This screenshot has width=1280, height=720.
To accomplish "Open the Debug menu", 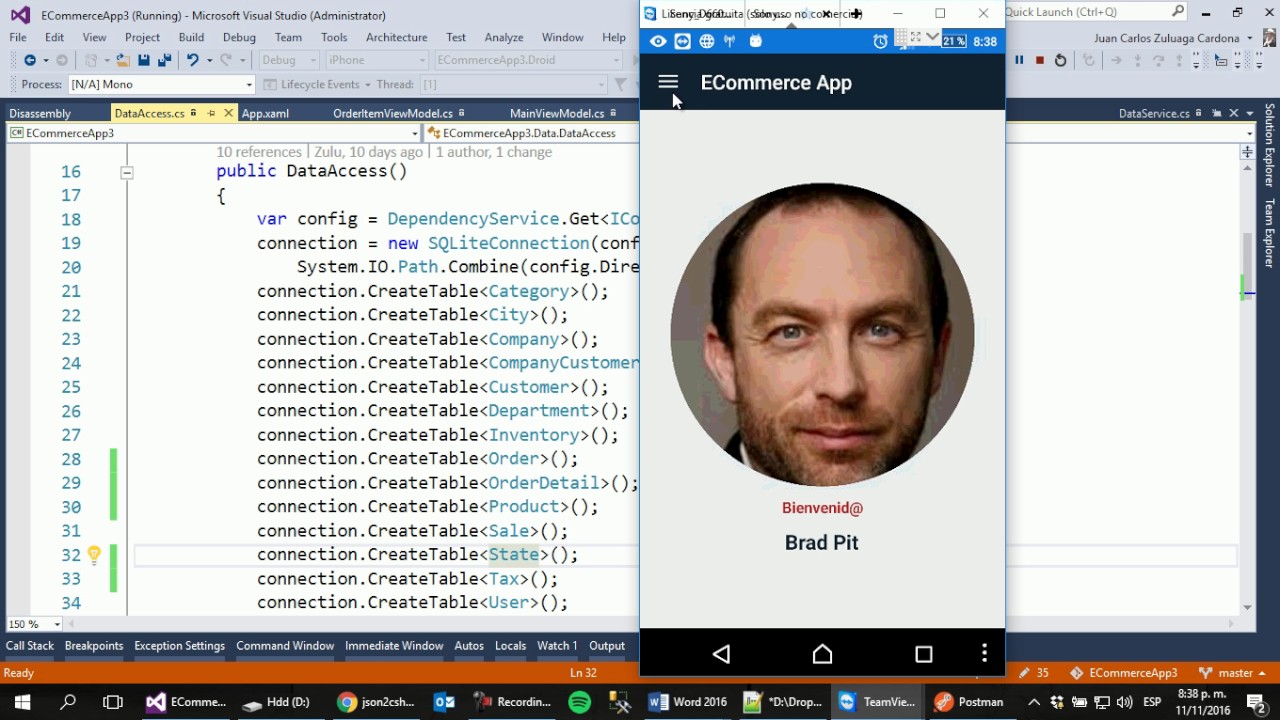I will pos(239,37).
